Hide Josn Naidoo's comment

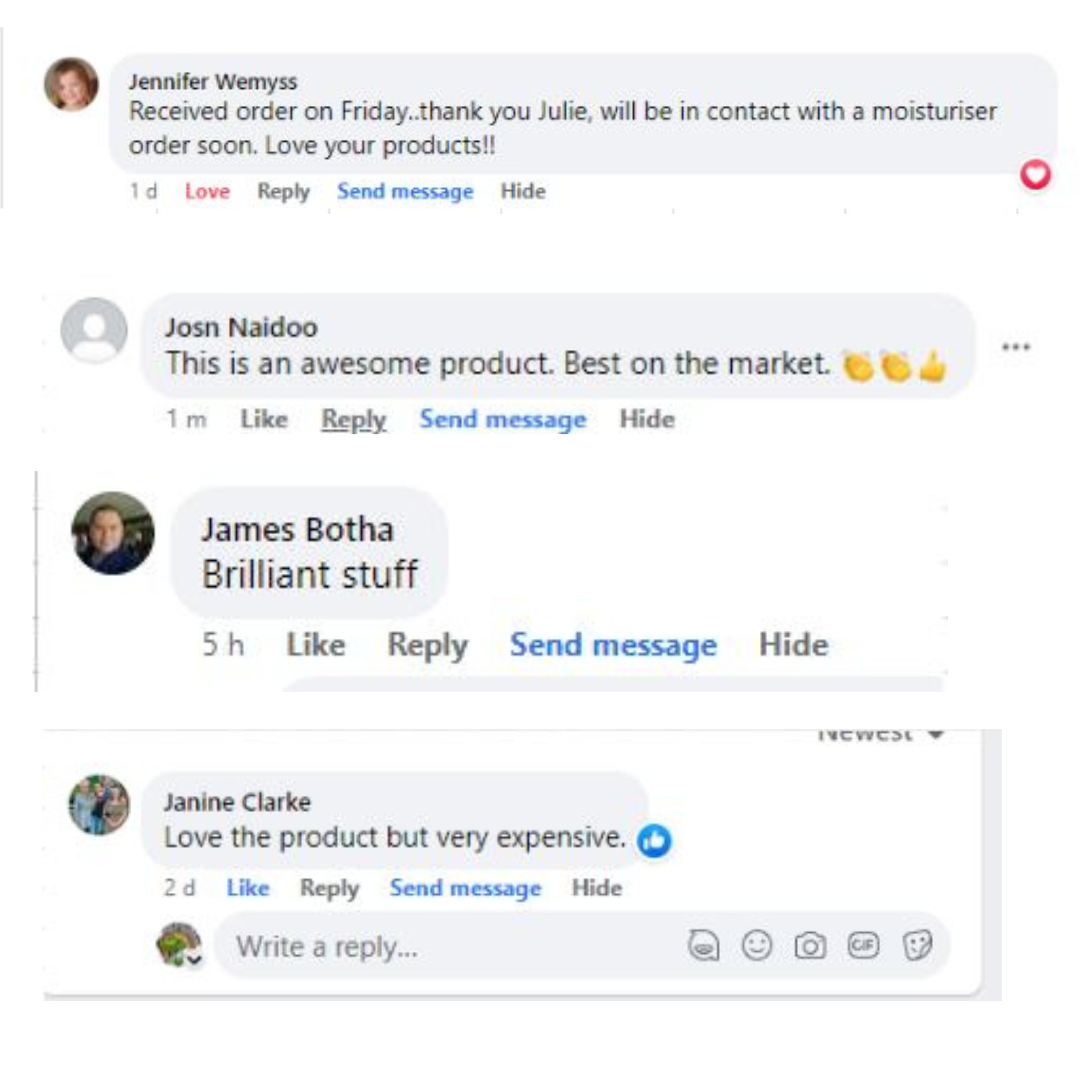[x=647, y=420]
